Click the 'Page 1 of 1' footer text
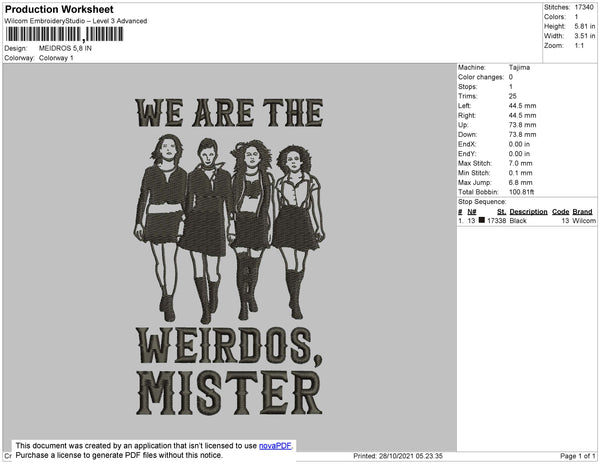The image size is (600, 464). coord(578,456)
